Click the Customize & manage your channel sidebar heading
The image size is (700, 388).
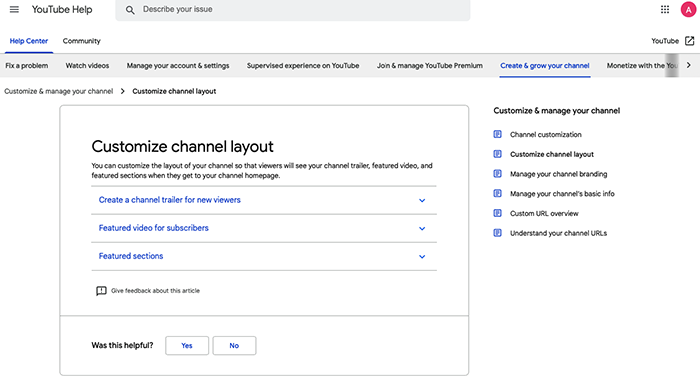[x=557, y=111]
